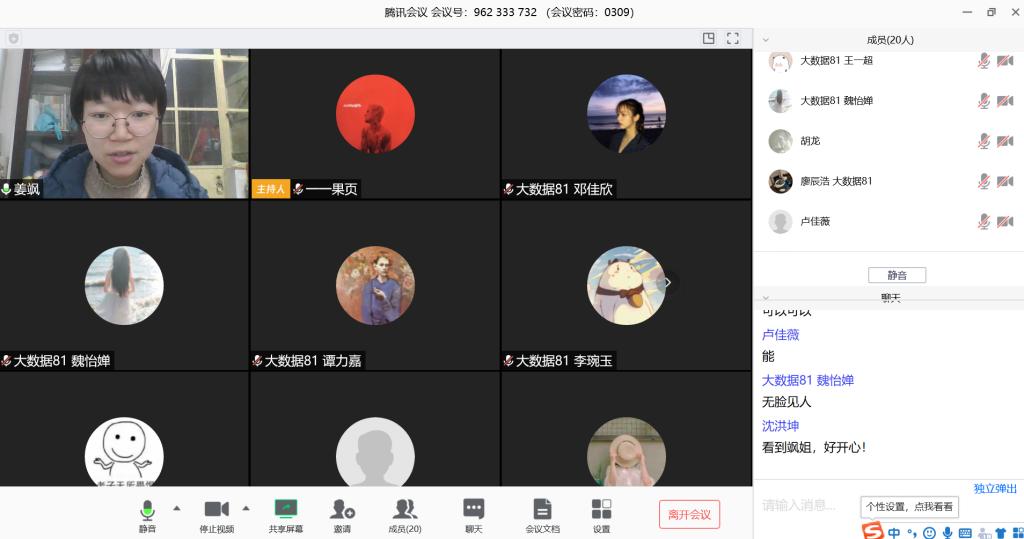
Task: Expand video options arrow next to 停止视频
Action: (246, 507)
